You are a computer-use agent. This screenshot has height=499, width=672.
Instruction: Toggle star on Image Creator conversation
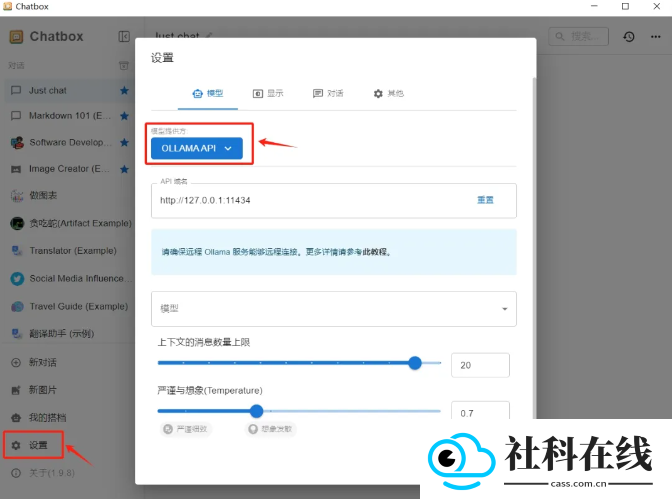(124, 169)
